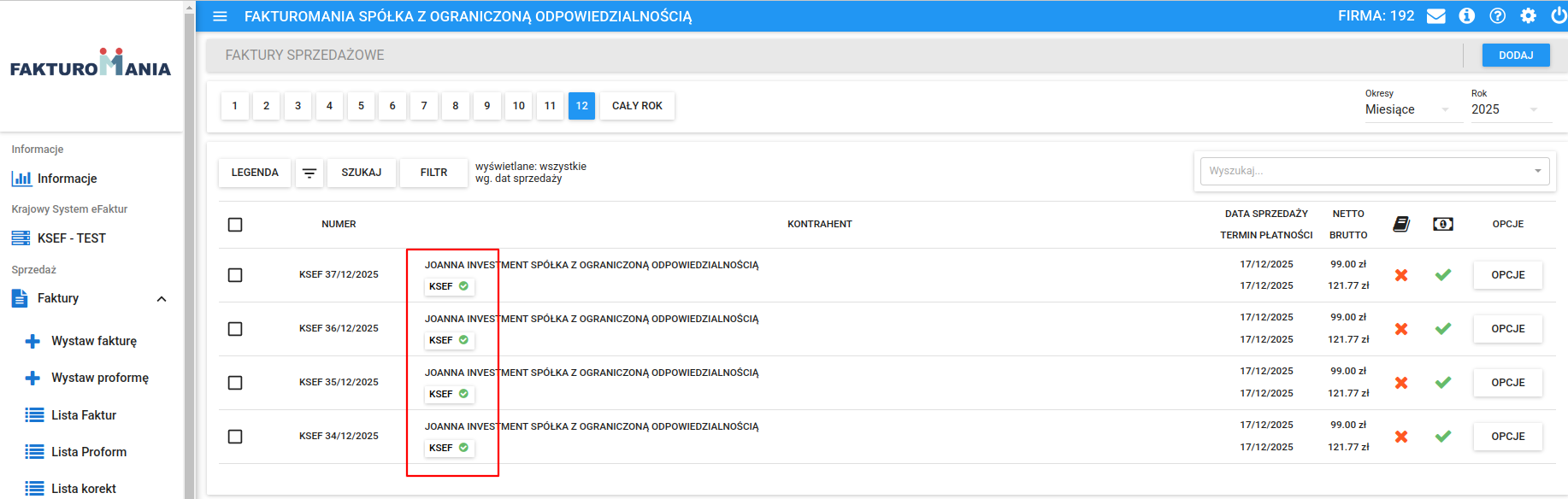Select month 6 tab
The height and width of the screenshot is (499, 1568).
392,106
